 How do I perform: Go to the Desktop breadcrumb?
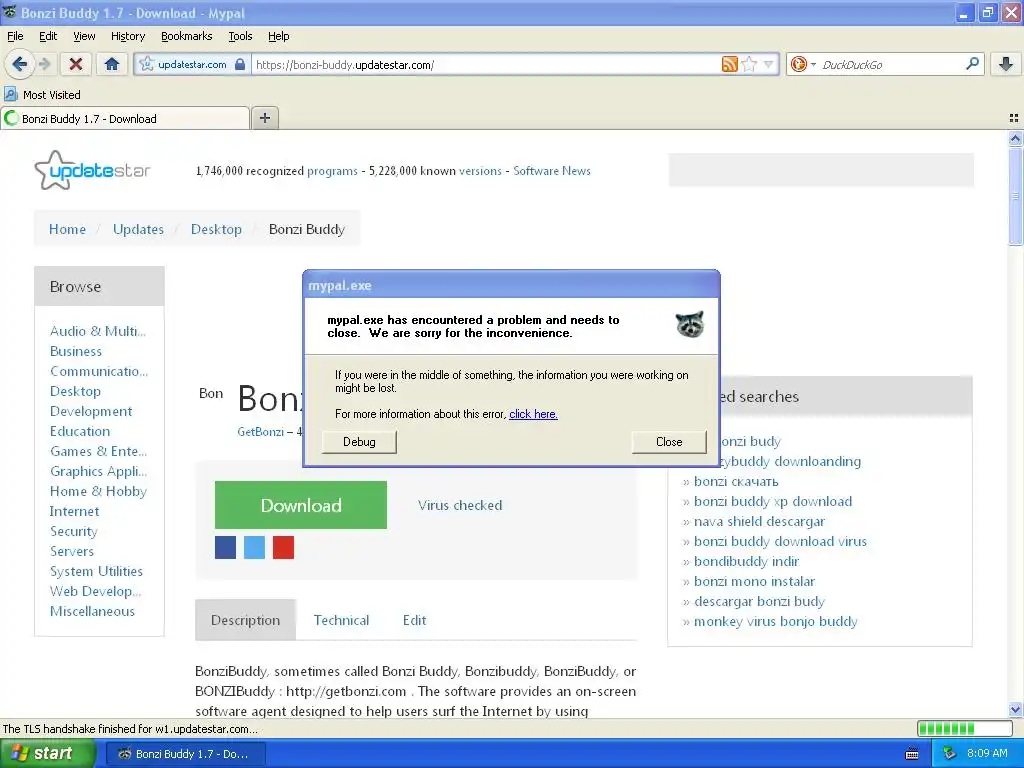point(216,229)
